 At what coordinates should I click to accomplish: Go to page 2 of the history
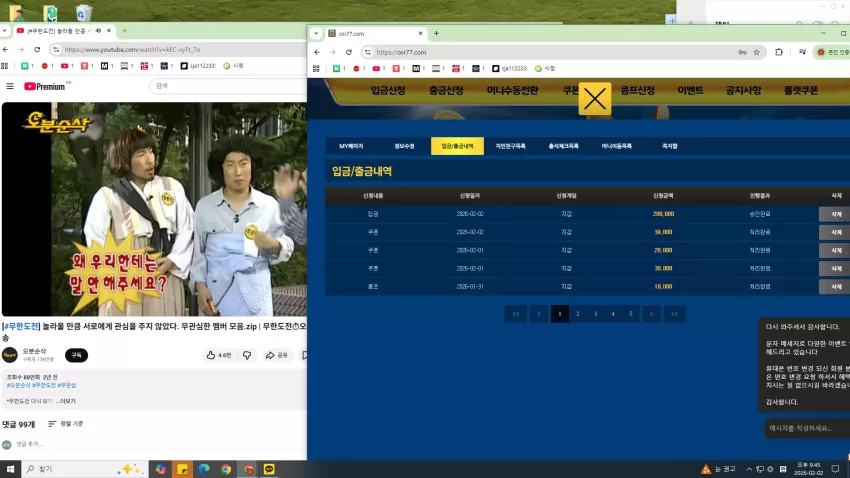(x=577, y=314)
